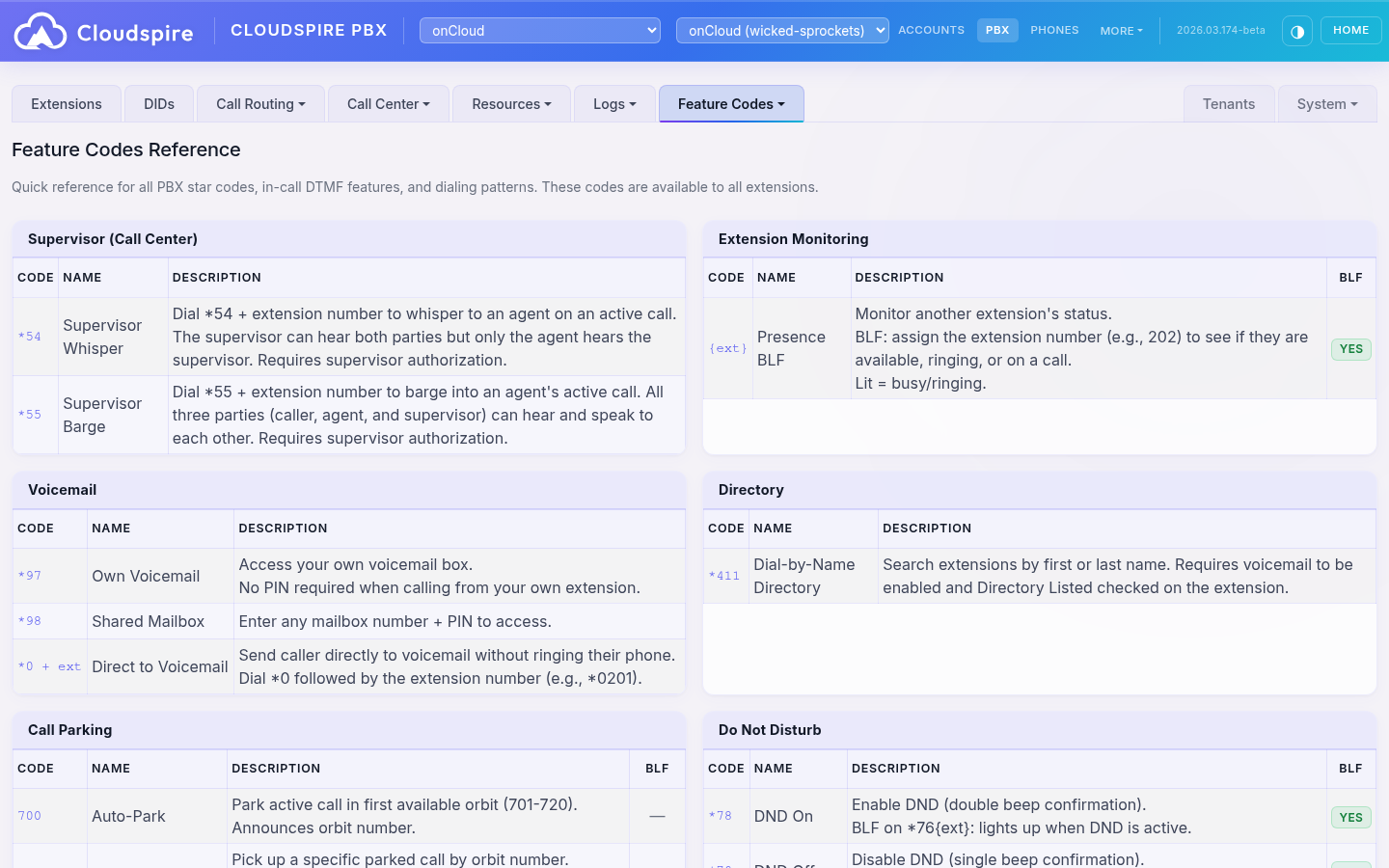This screenshot has height=868, width=1389.
Task: Expand the Resources dropdown
Action: coord(511,103)
